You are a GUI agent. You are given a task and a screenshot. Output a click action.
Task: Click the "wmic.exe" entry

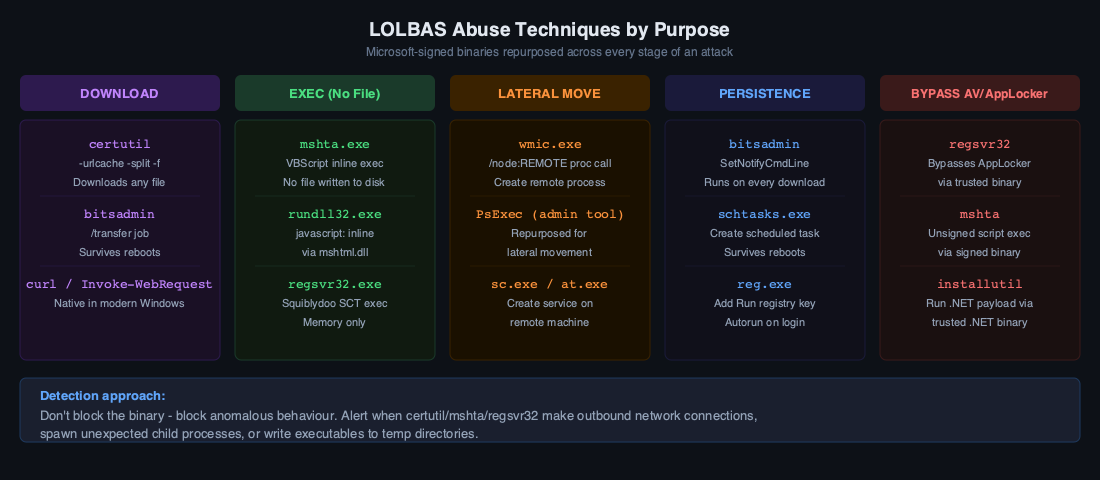[549, 145]
